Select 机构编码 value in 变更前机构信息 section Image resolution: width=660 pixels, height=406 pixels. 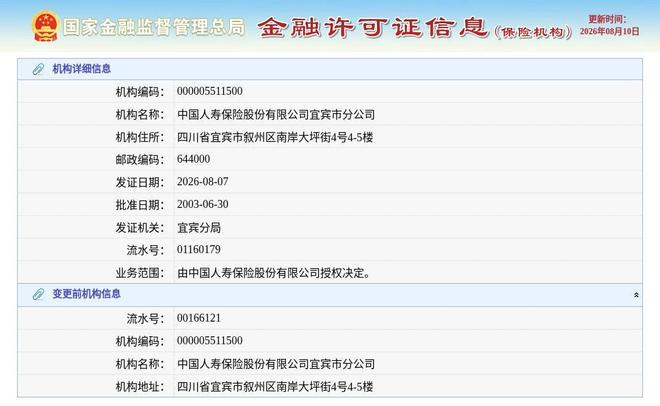tap(210, 340)
